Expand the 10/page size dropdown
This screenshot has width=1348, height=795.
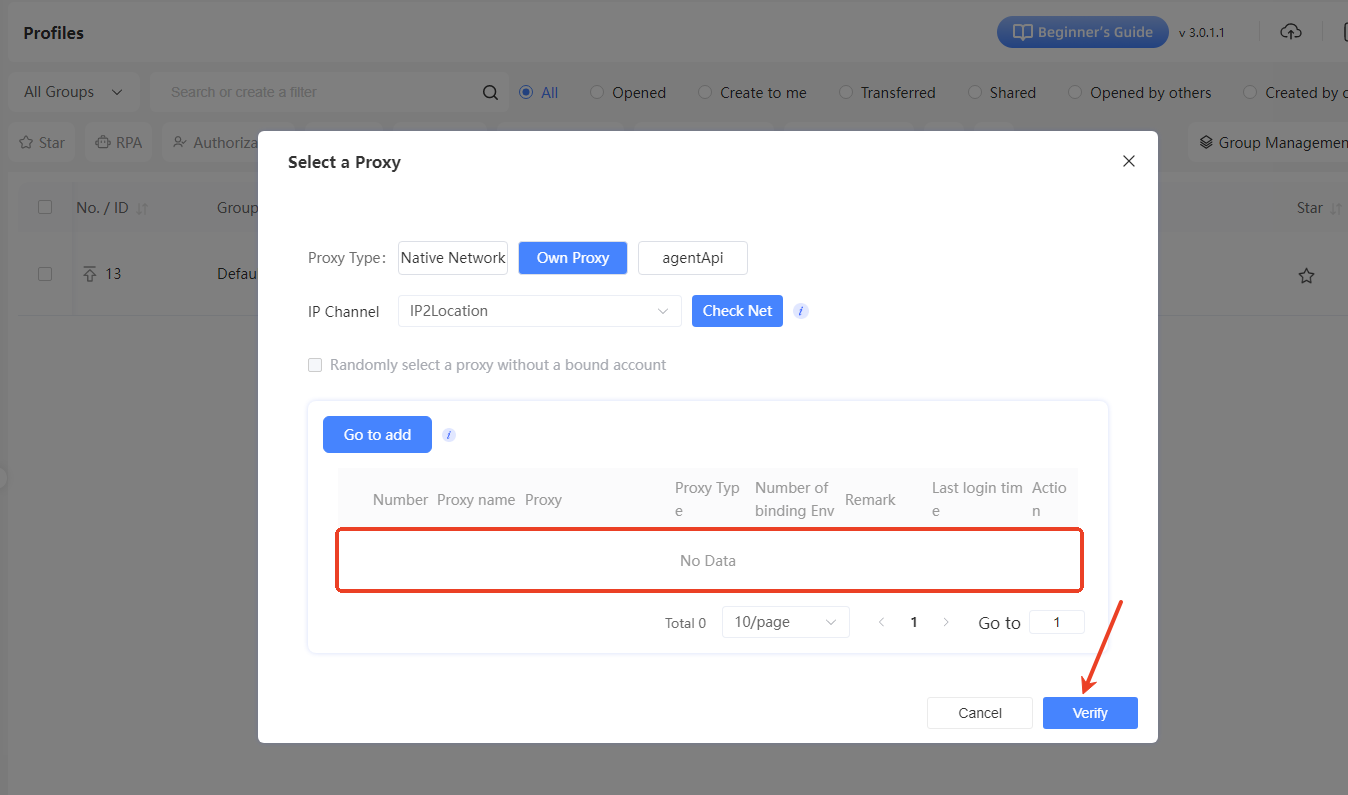coord(785,622)
